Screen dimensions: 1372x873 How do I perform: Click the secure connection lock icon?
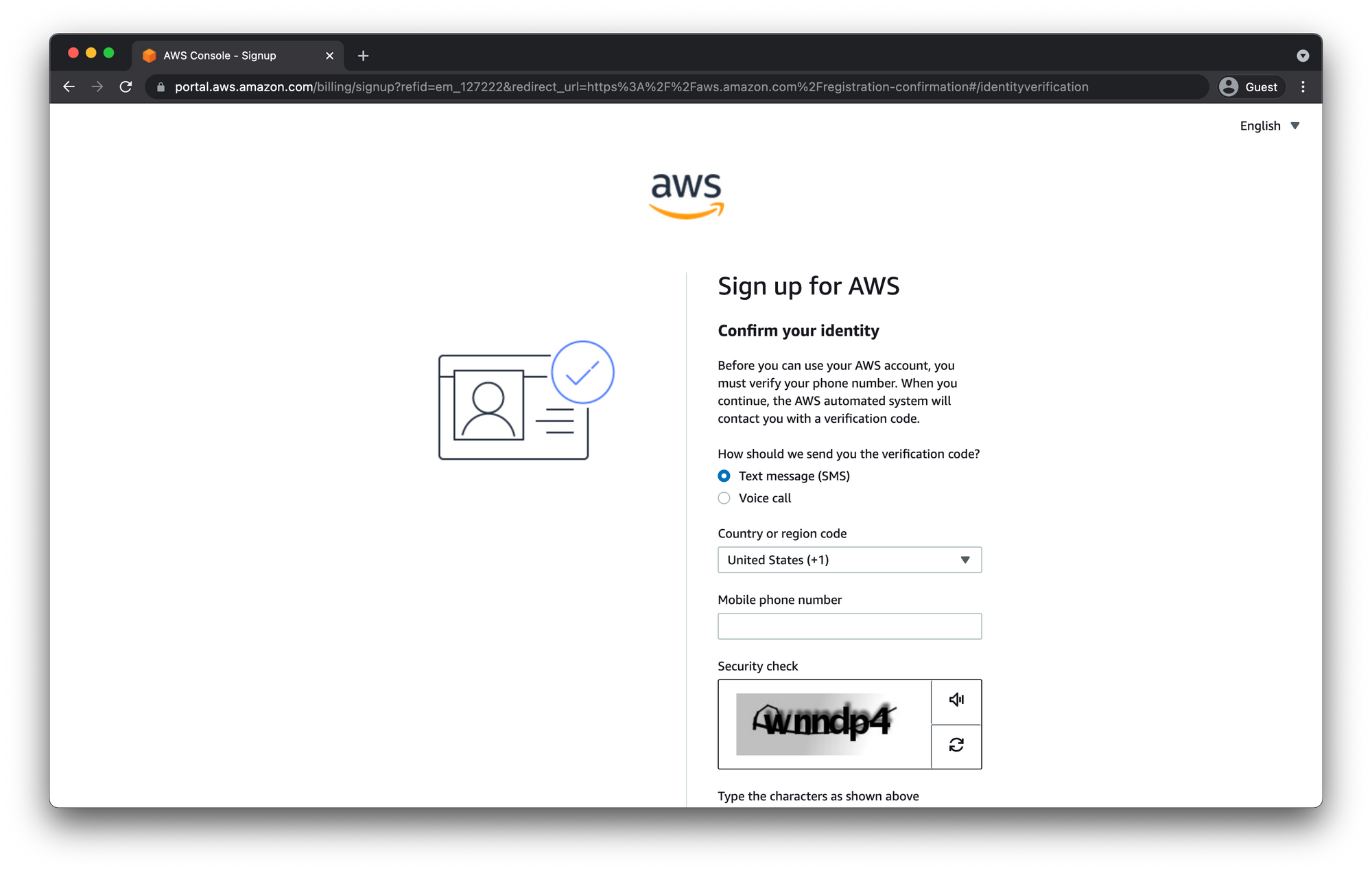(161, 87)
